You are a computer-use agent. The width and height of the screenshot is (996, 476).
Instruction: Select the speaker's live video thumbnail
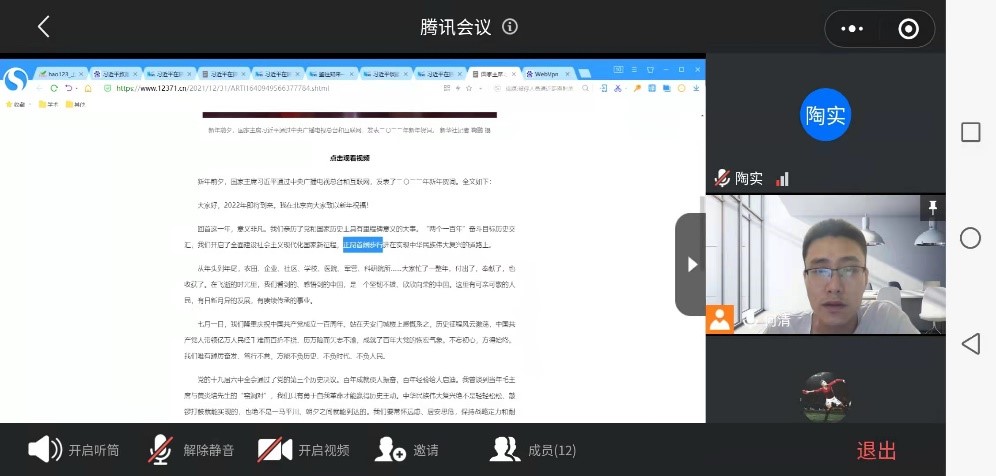(x=825, y=265)
